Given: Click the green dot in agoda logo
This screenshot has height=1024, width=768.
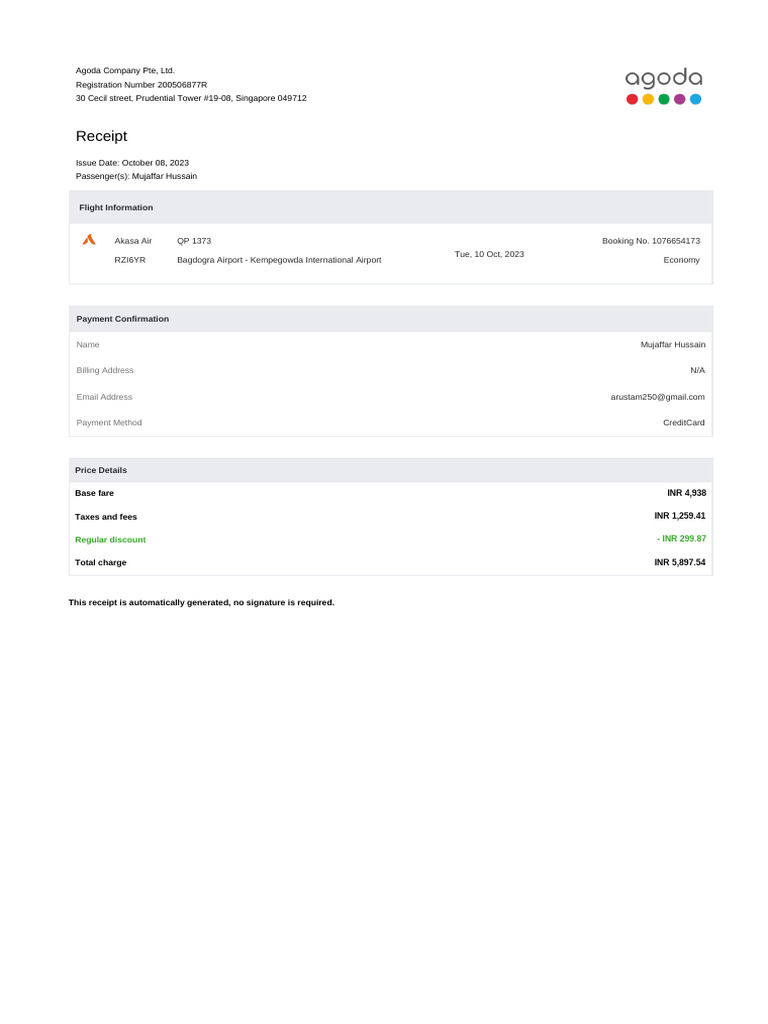Looking at the screenshot, I should [x=664, y=99].
